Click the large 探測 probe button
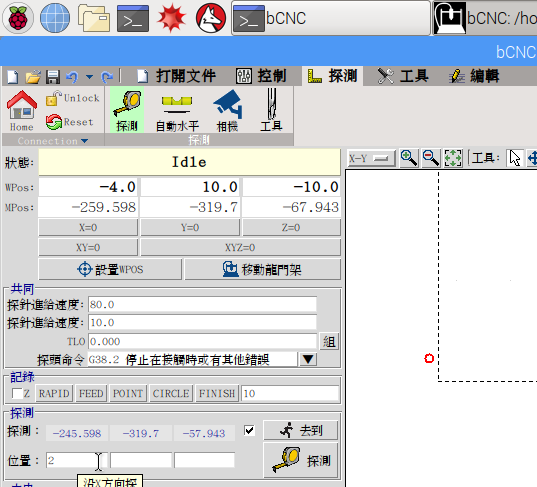 coord(301,461)
